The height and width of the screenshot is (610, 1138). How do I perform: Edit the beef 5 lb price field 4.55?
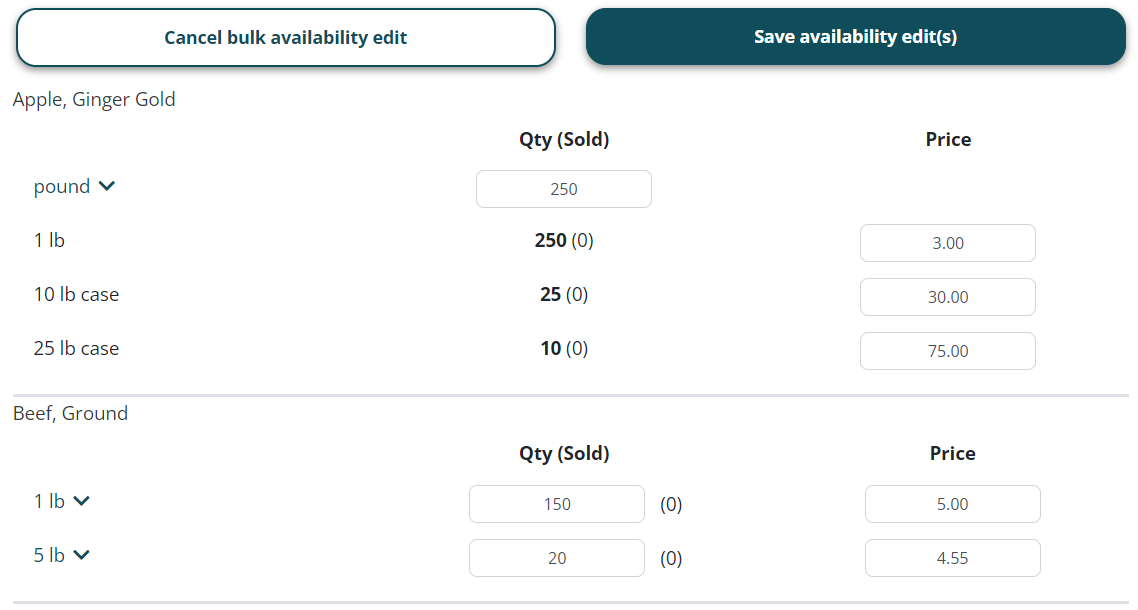(952, 558)
